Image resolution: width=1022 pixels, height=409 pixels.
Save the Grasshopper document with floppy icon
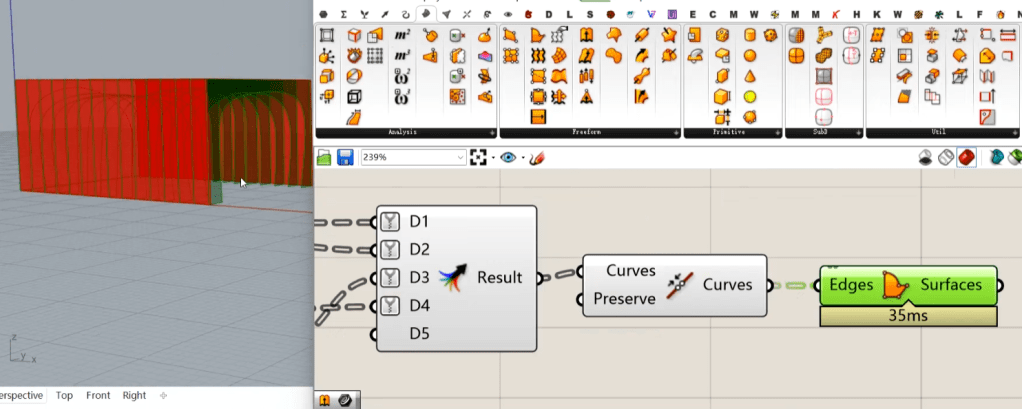point(346,157)
